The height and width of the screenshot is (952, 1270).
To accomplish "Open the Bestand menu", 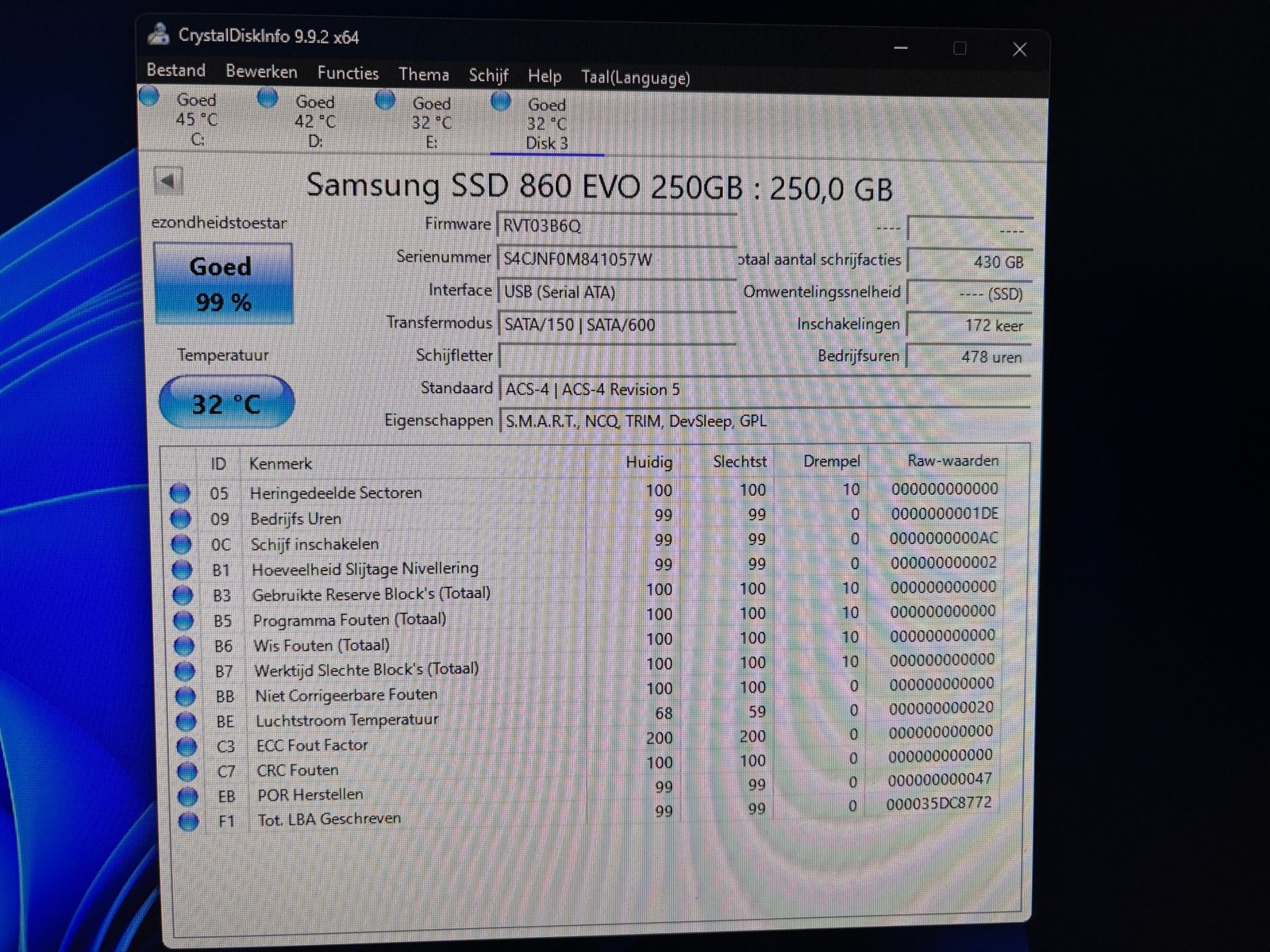I will pos(175,71).
